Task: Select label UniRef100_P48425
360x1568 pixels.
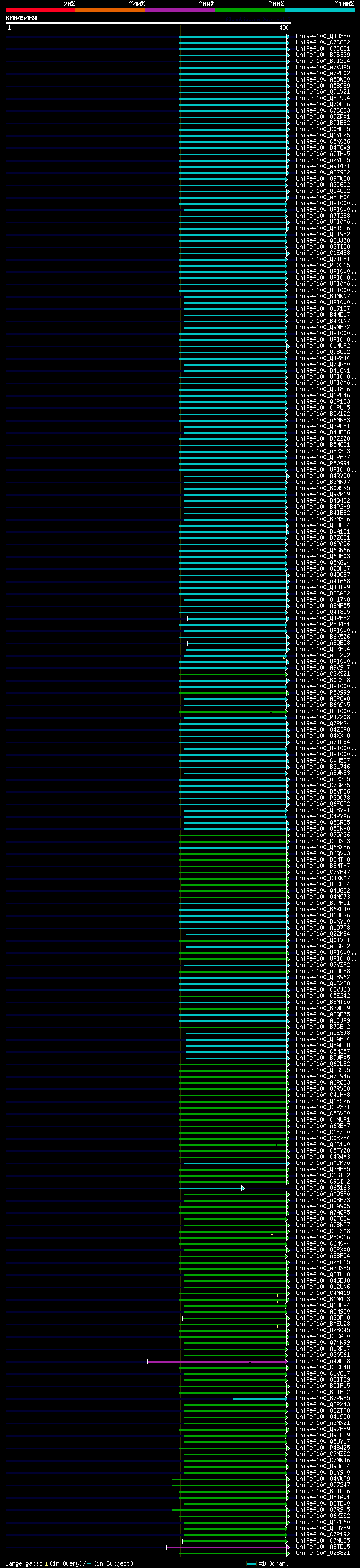Action: [x=323, y=1448]
